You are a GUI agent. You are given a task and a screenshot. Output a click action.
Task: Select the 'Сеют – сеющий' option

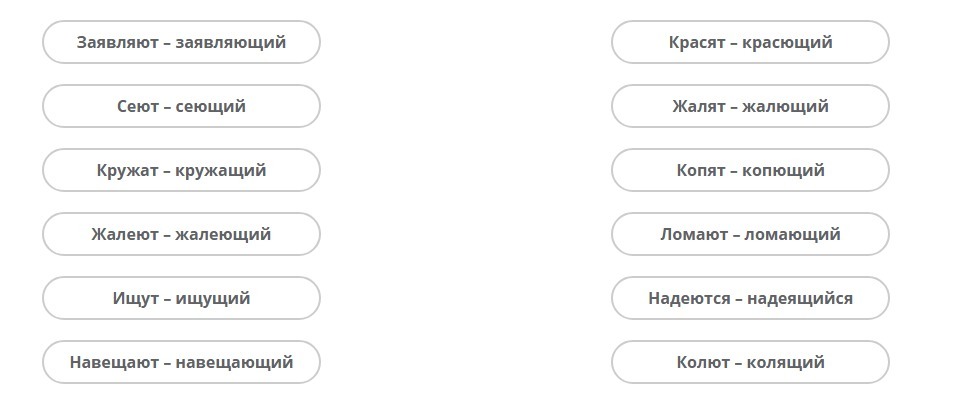[181, 106]
